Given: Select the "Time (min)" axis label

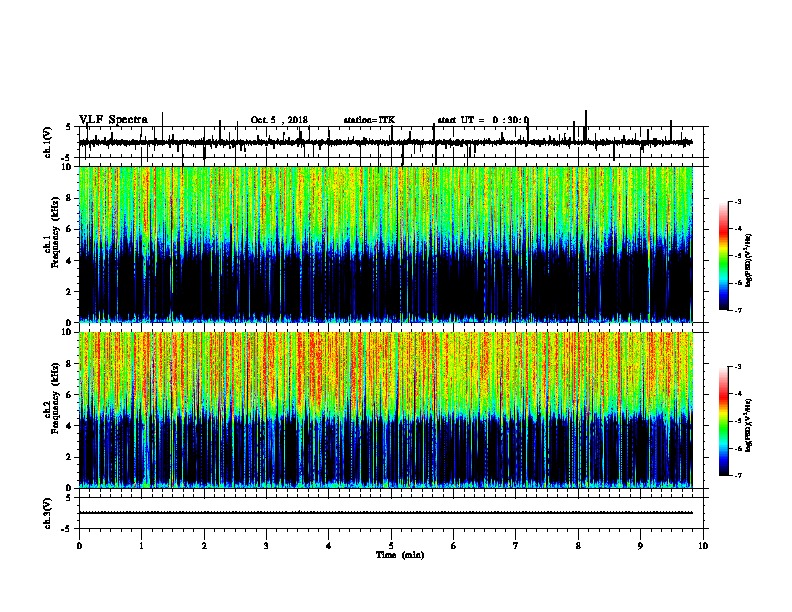Looking at the screenshot, I should pos(400,555).
